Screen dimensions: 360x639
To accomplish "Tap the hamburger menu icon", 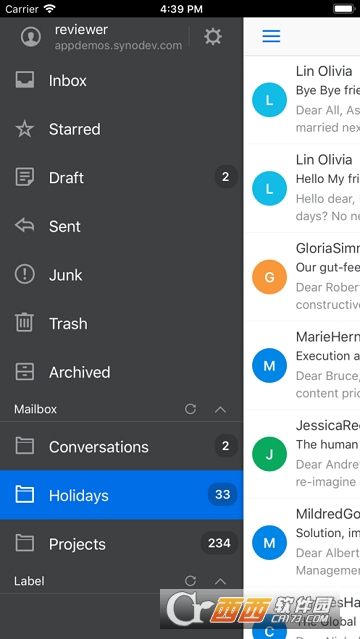I will click(271, 36).
